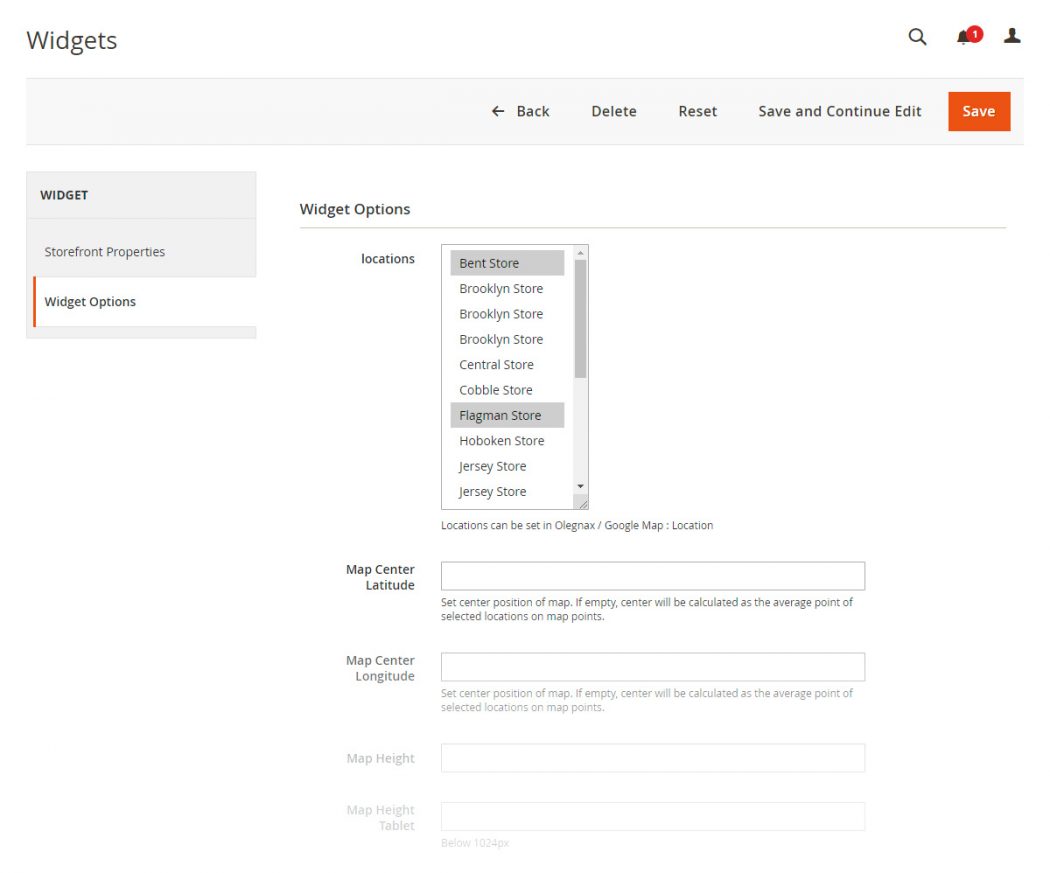Viewport: 1050px width, 873px height.
Task: Open the admin search using the magnifier icon
Action: [x=916, y=37]
